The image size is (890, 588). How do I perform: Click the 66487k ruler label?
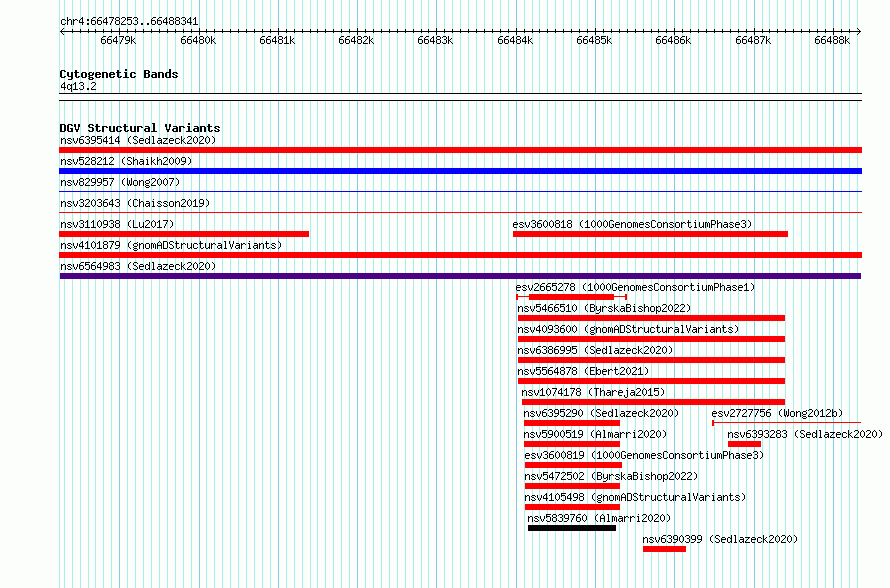point(753,40)
